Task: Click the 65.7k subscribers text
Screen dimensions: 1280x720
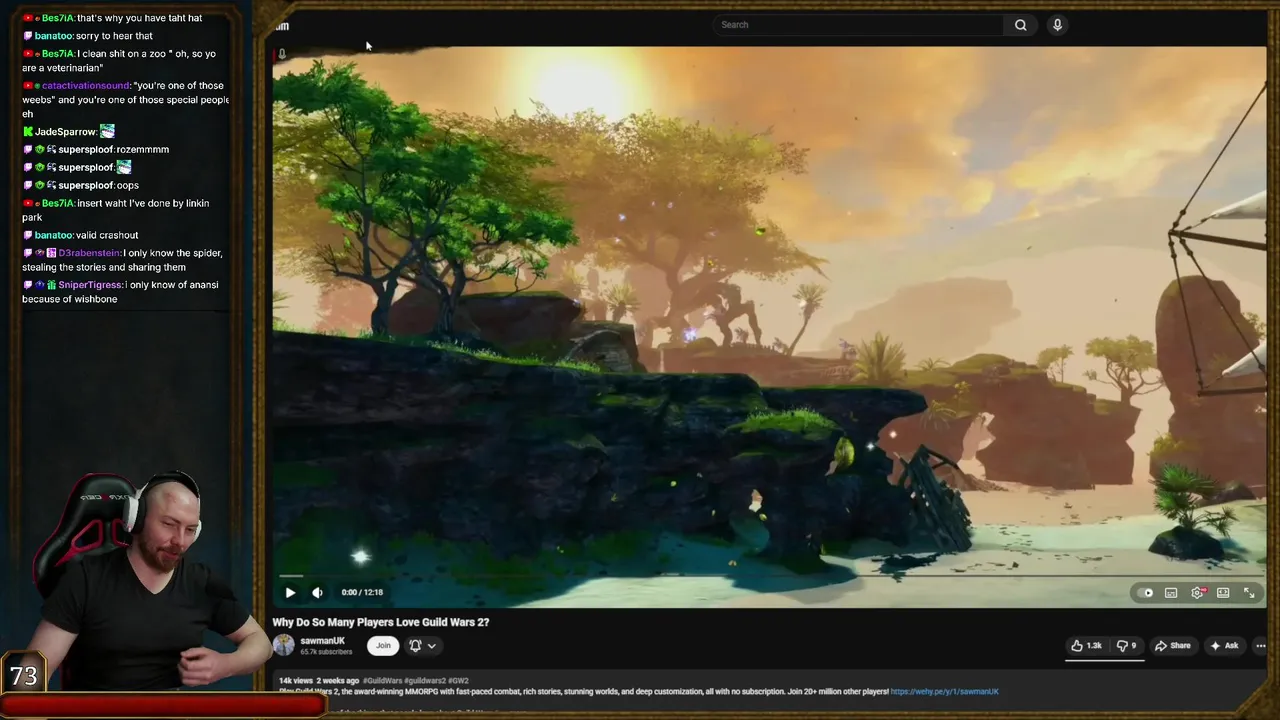Action: click(x=326, y=652)
